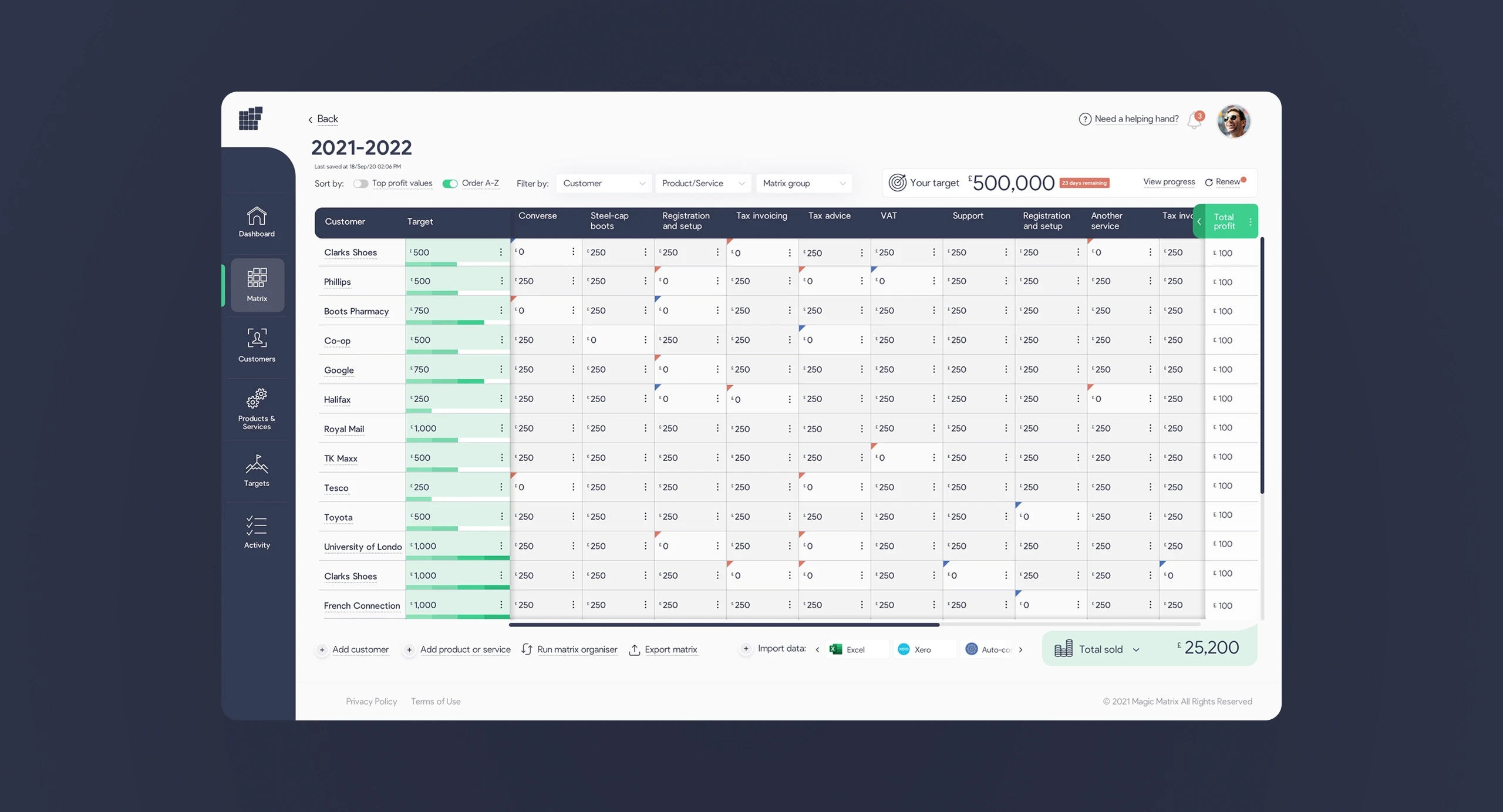
Task: Open the Dashboard home icon
Action: click(x=257, y=217)
